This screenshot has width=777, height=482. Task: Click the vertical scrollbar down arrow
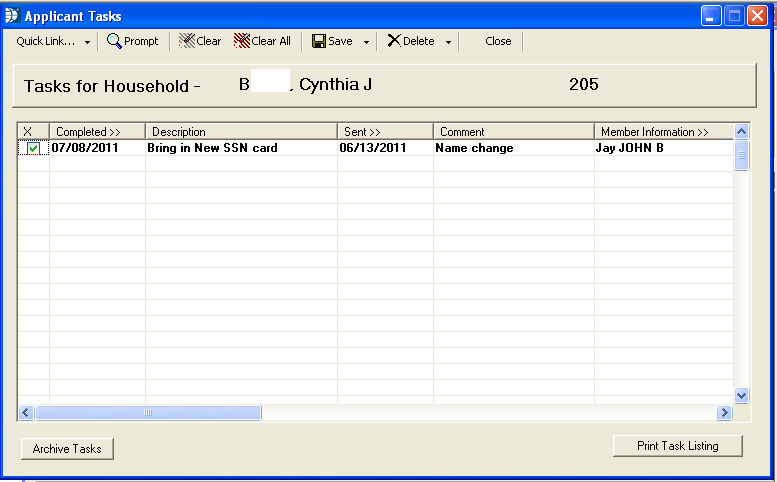pyautogui.click(x=742, y=396)
